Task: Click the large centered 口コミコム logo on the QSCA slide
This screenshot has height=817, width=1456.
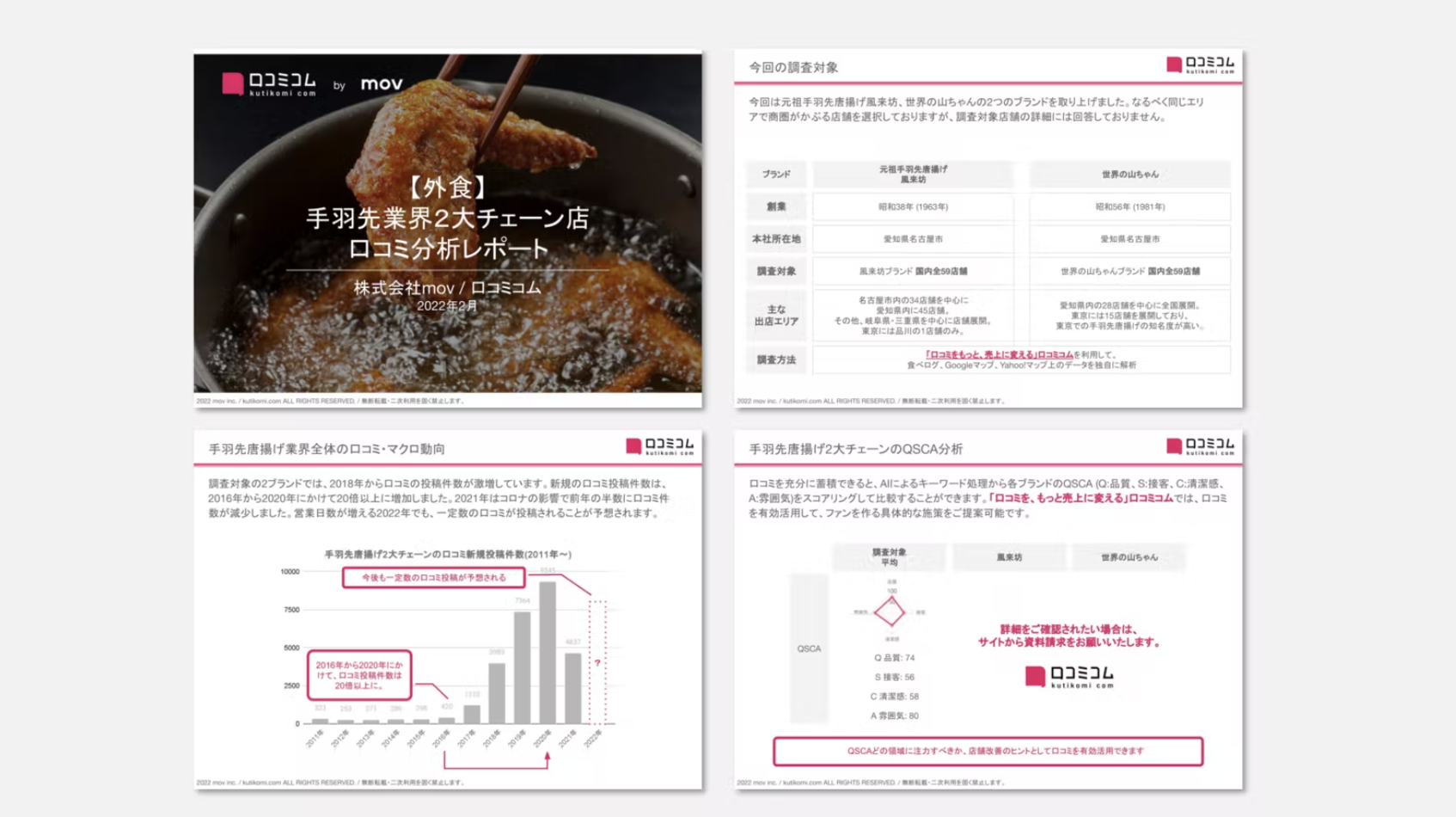Action: click(x=1070, y=675)
